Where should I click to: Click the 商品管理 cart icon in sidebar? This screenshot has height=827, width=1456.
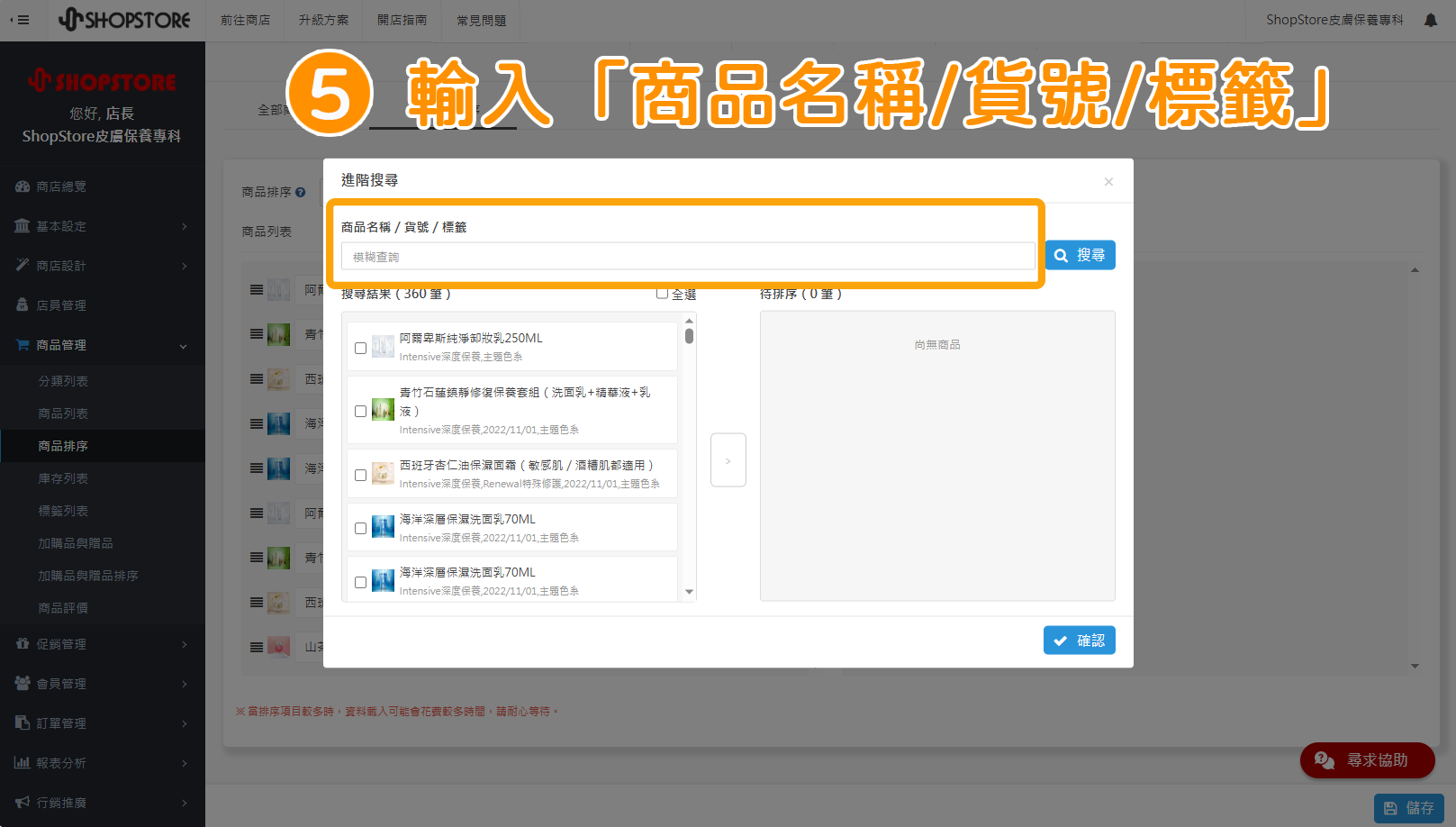[x=23, y=344]
